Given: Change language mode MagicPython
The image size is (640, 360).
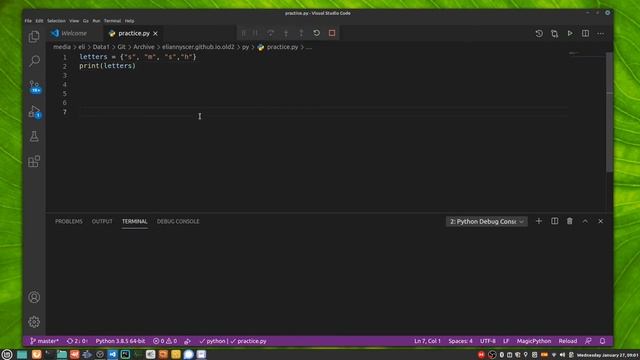Looking at the screenshot, I should point(534,341).
